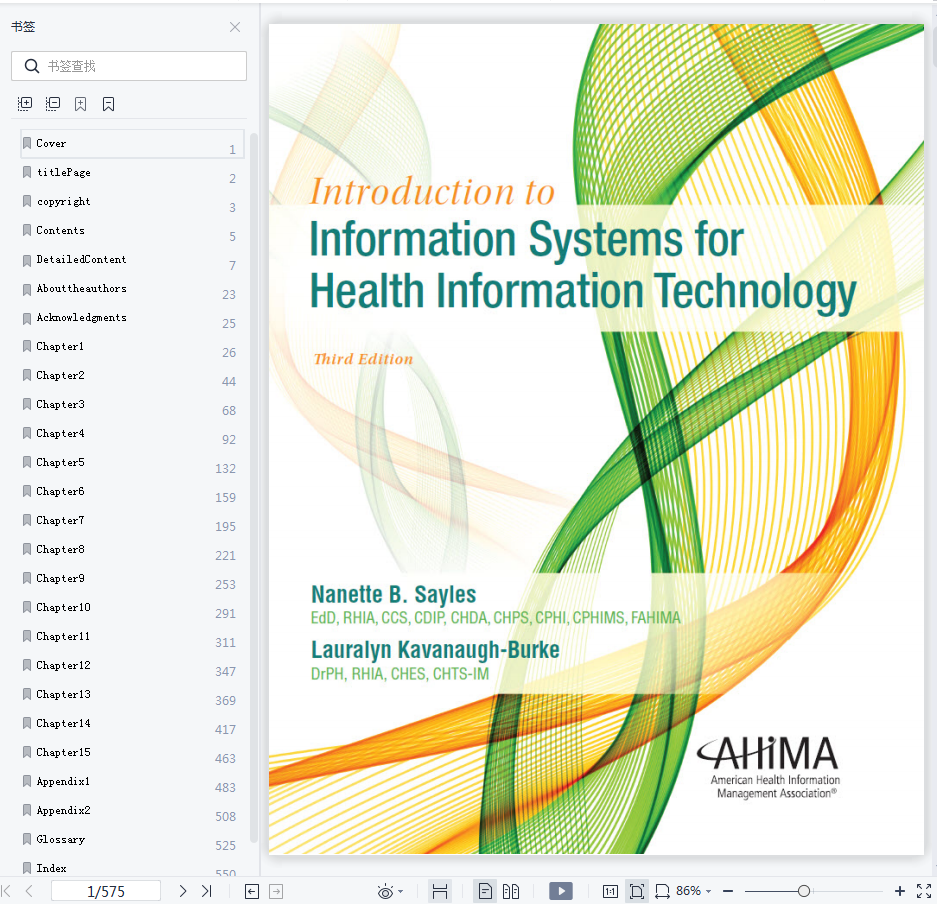Zoom out with minus button

click(728, 891)
